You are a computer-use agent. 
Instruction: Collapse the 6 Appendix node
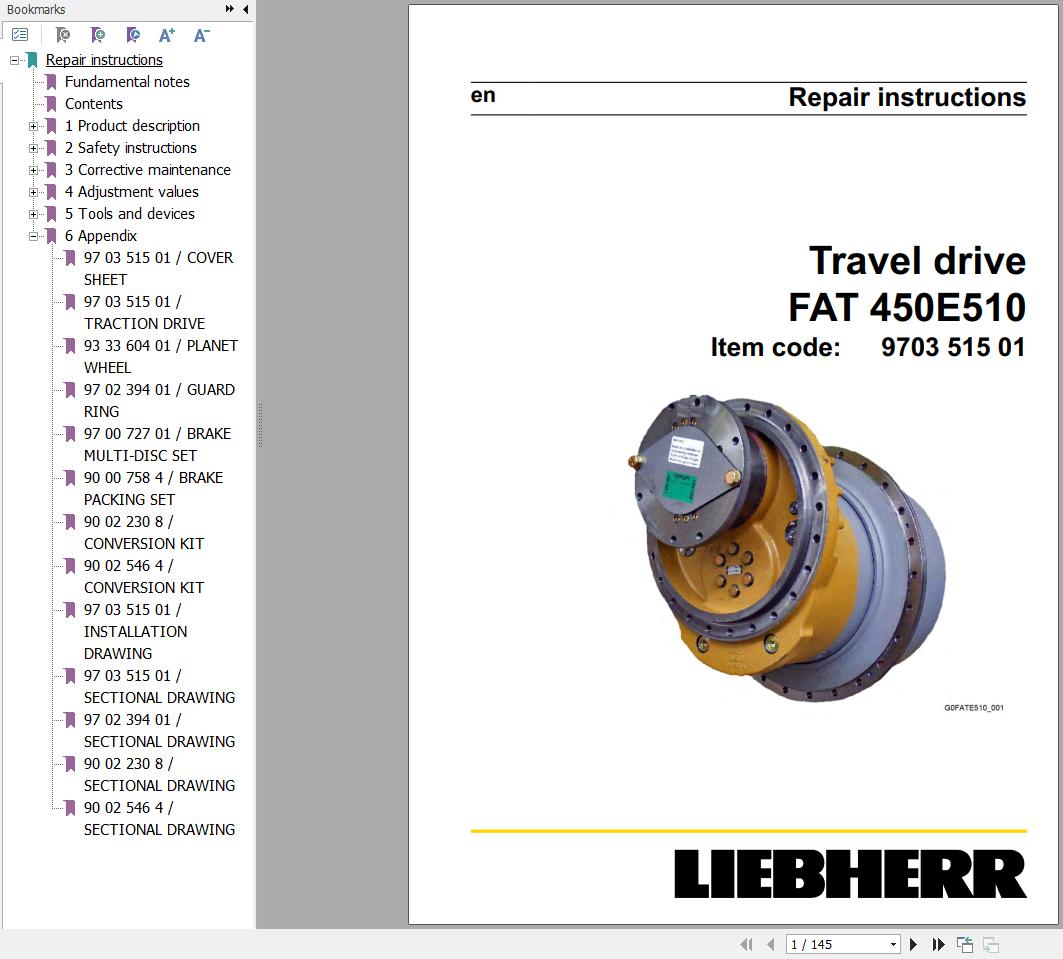pos(33,237)
